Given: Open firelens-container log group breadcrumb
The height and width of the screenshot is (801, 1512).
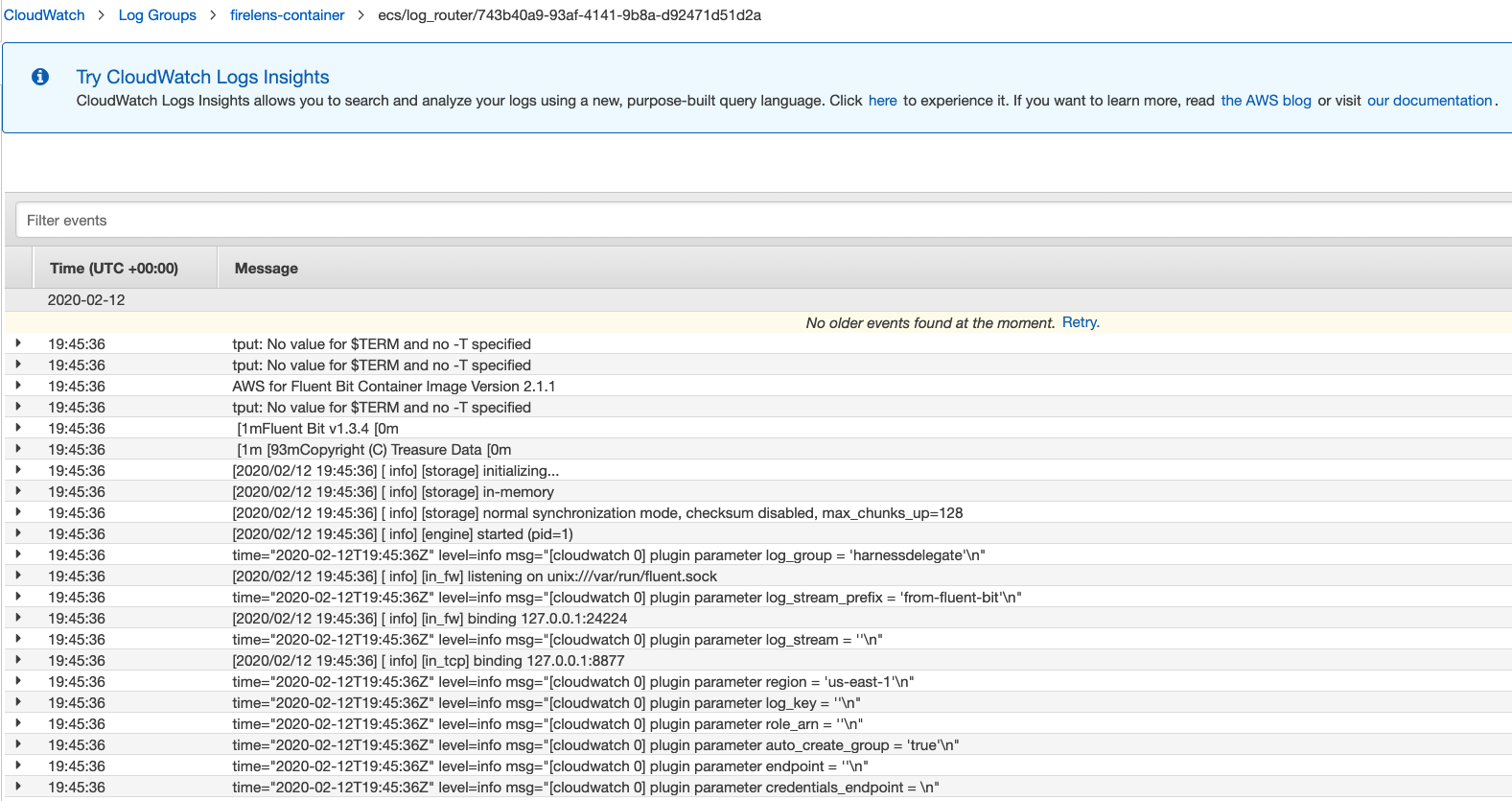Looking at the screenshot, I should coord(287,15).
